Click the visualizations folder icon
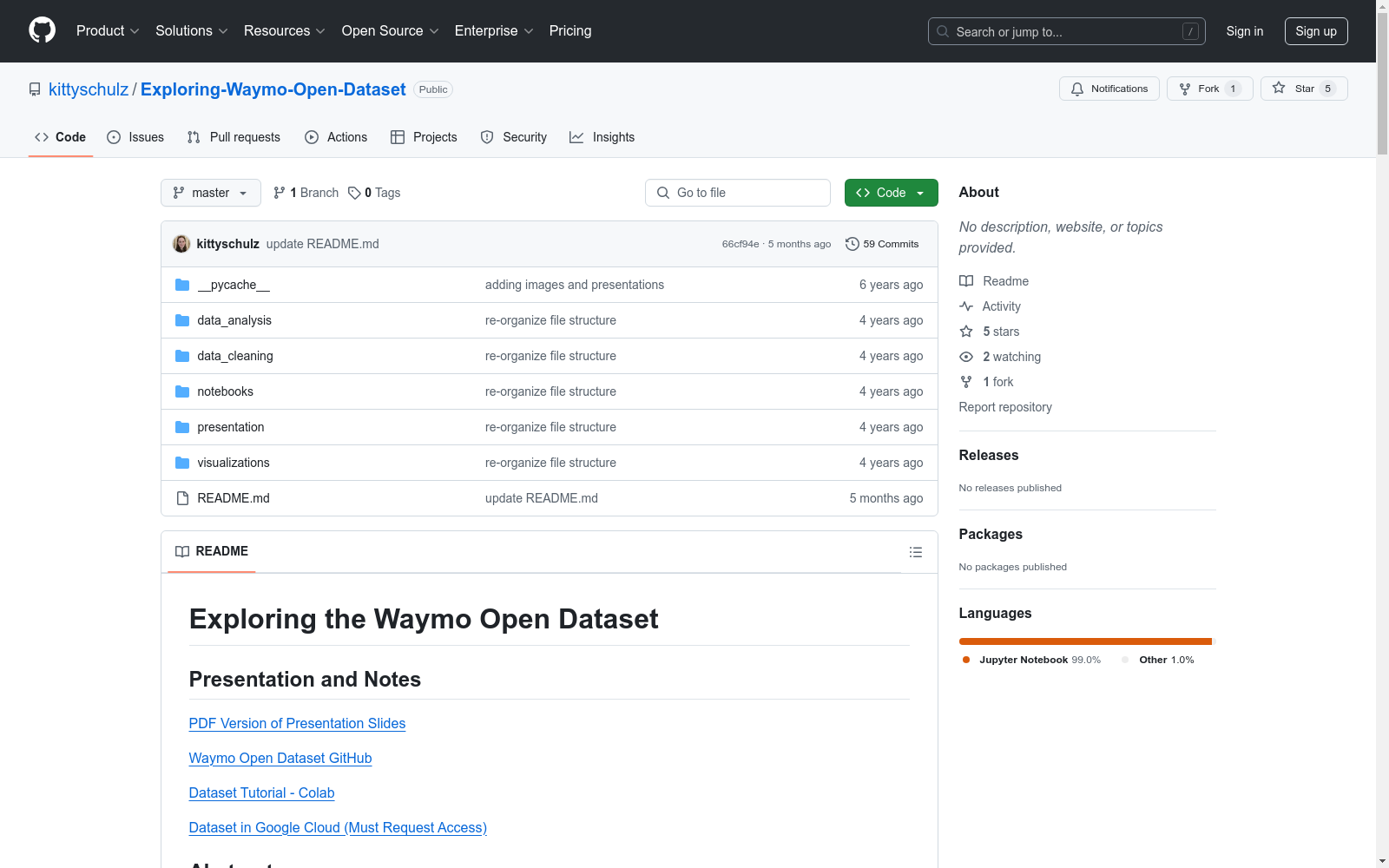The width and height of the screenshot is (1389, 868). pos(182,463)
